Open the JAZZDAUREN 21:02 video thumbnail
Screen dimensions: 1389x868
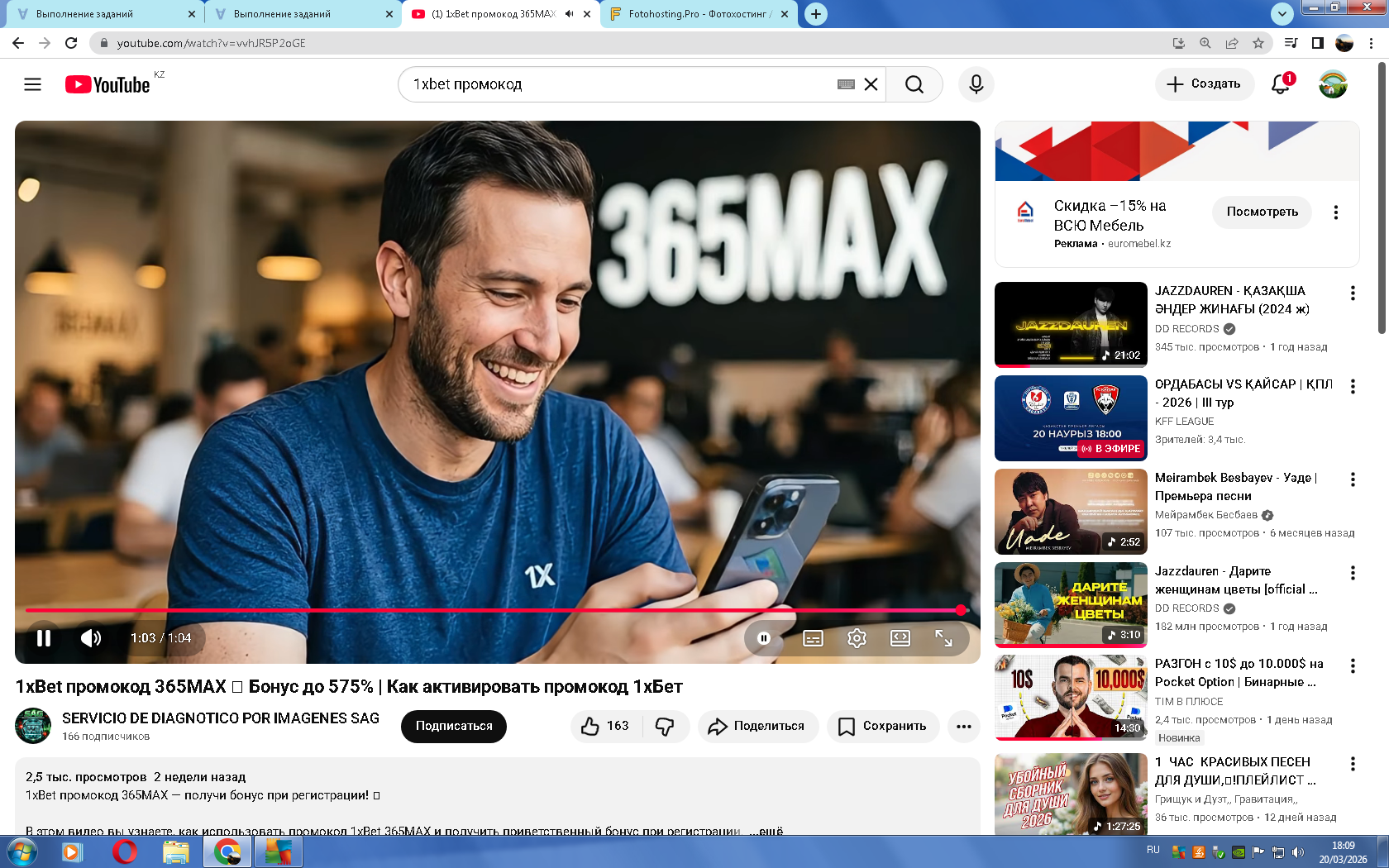pos(1071,324)
